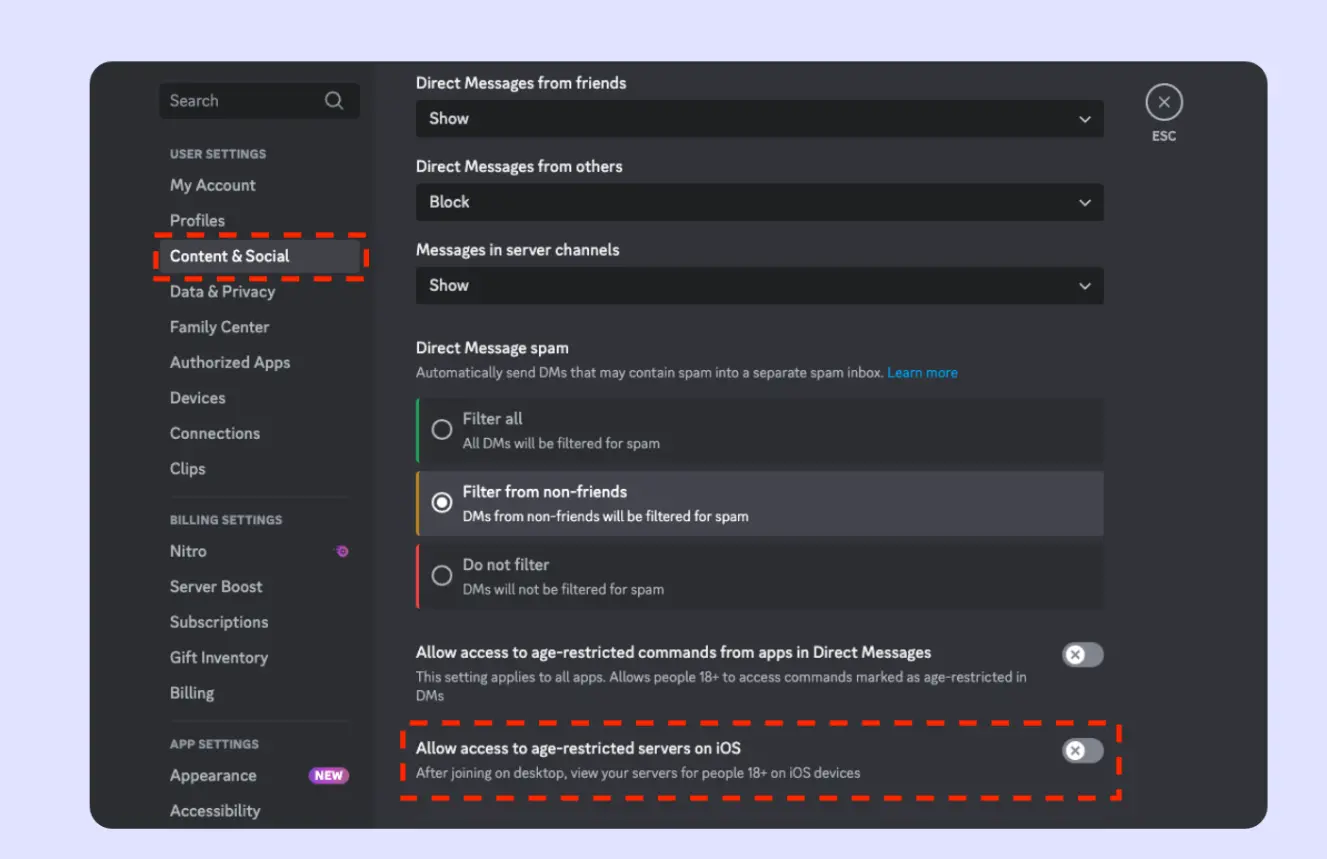Go to the Subscriptions page
Viewport: 1327px width, 859px height.
(x=219, y=622)
